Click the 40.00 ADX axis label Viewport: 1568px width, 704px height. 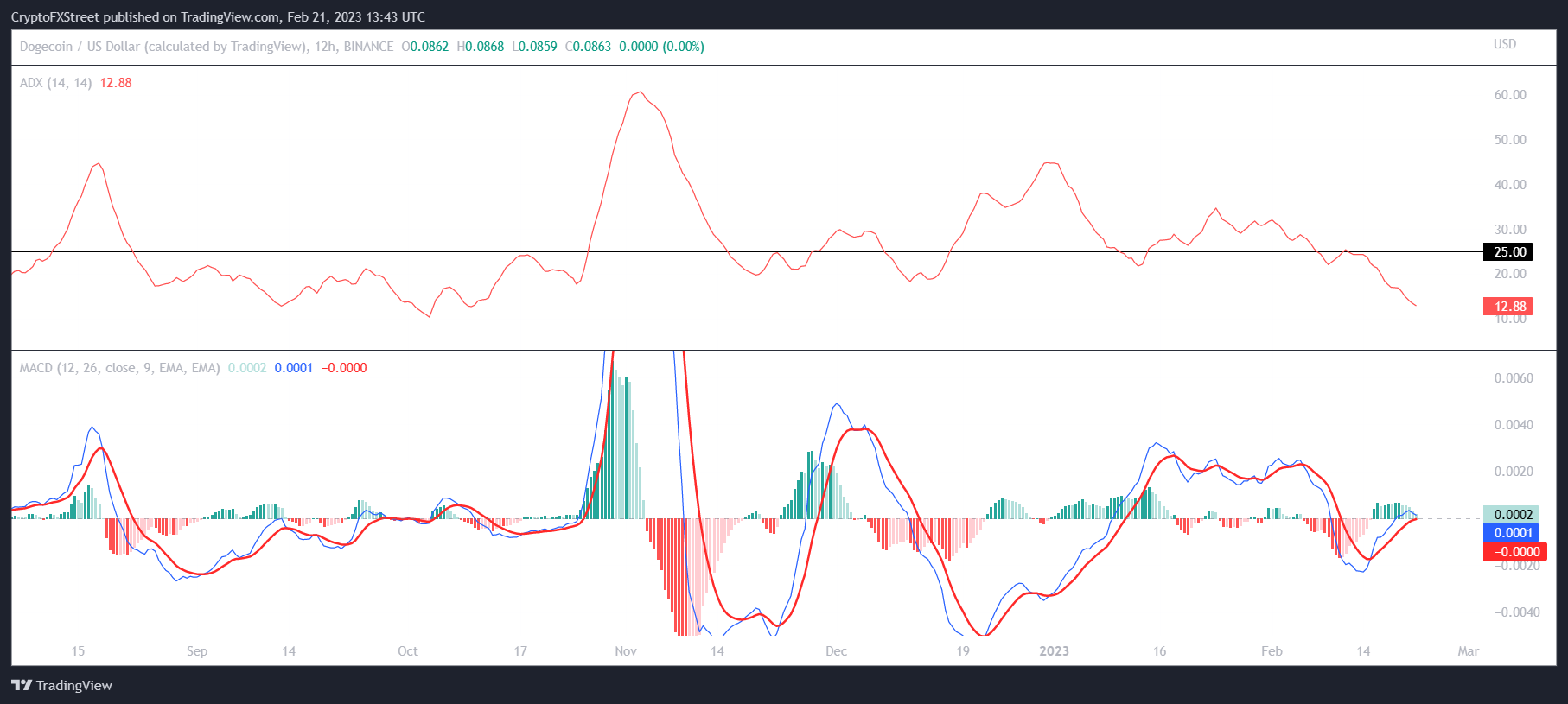[x=1510, y=185]
